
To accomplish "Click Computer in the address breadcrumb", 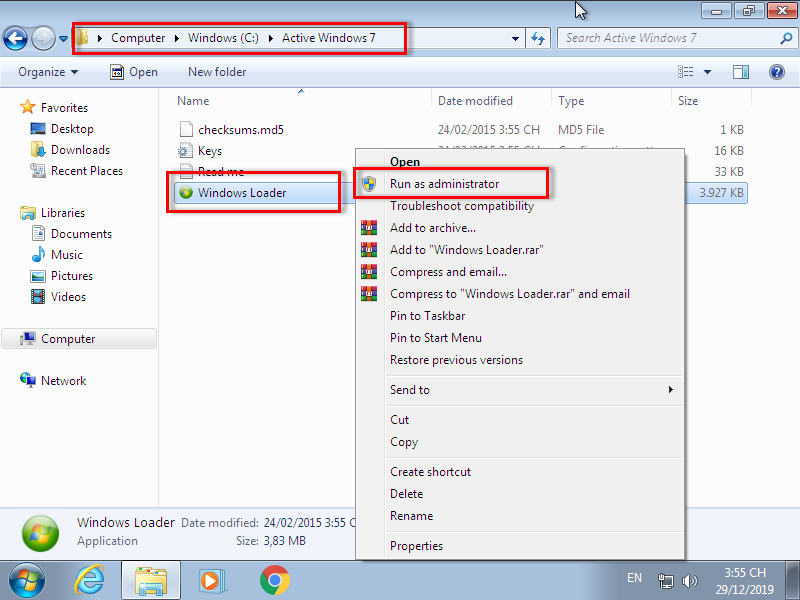I will (x=138, y=38).
